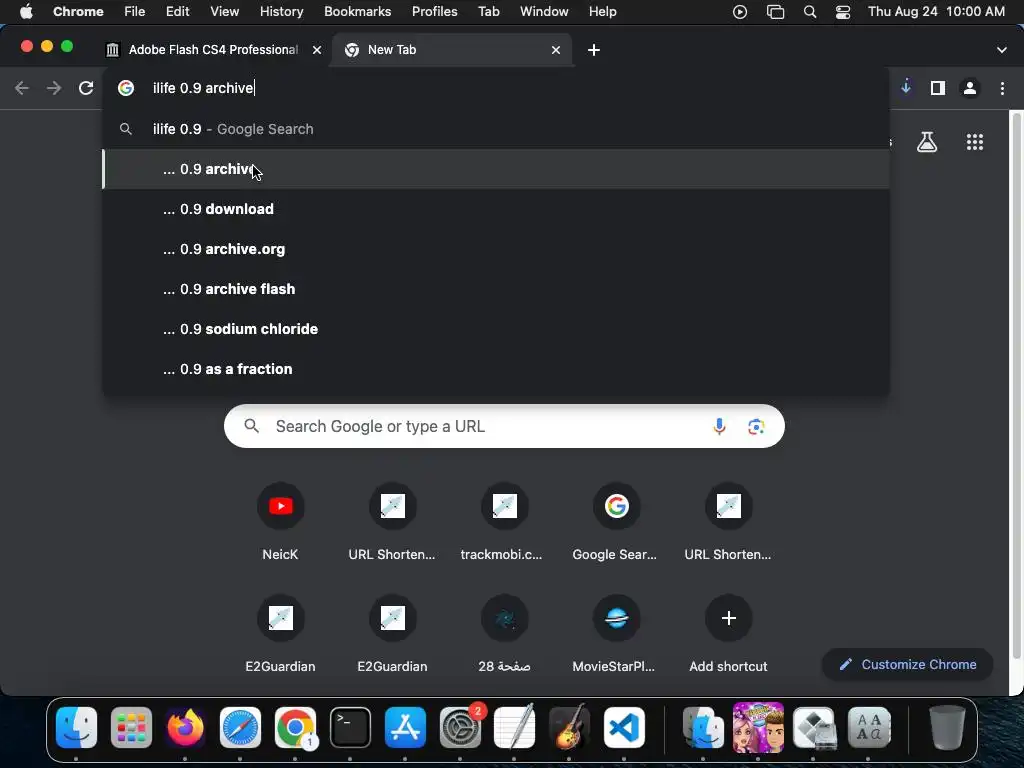The width and height of the screenshot is (1024, 768).
Task: Reload the page with the refresh icon
Action: pos(86,88)
